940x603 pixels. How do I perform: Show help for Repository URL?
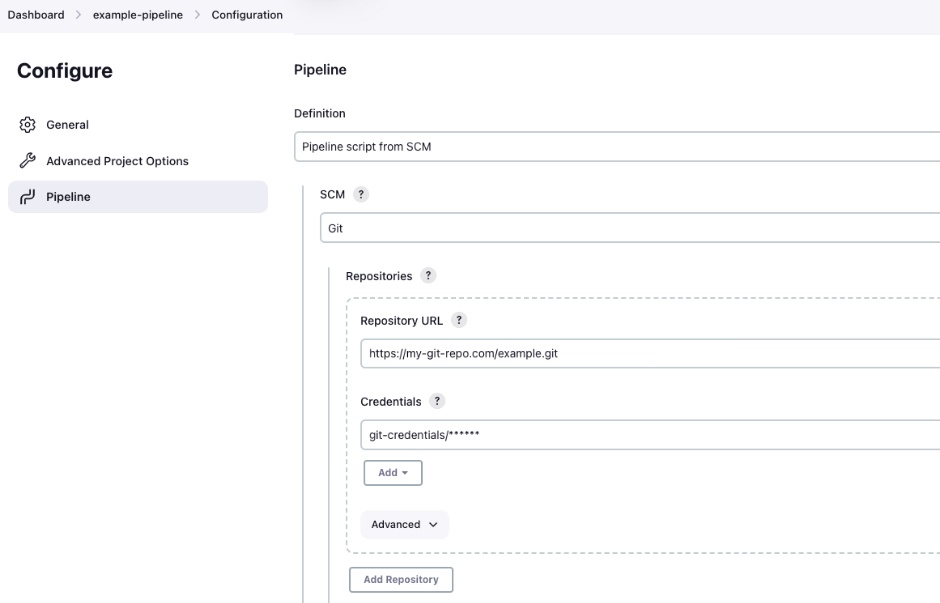tap(459, 320)
